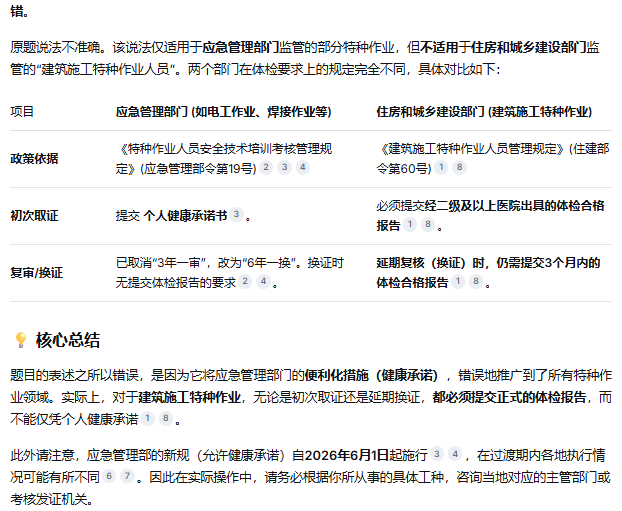Select the 初次取证 row label

[34, 216]
